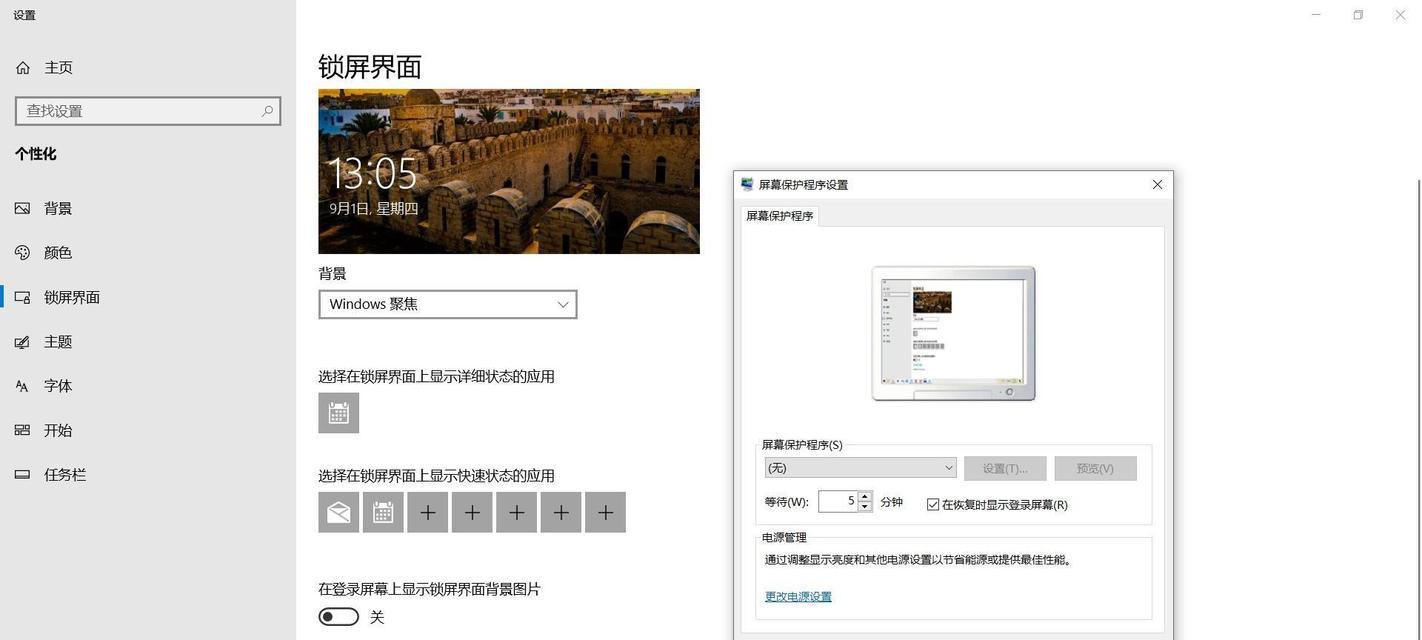Click 选择在锁屏界面上显示快速状态的应用 label
Viewport: 1422px width, 640px height.
point(436,476)
